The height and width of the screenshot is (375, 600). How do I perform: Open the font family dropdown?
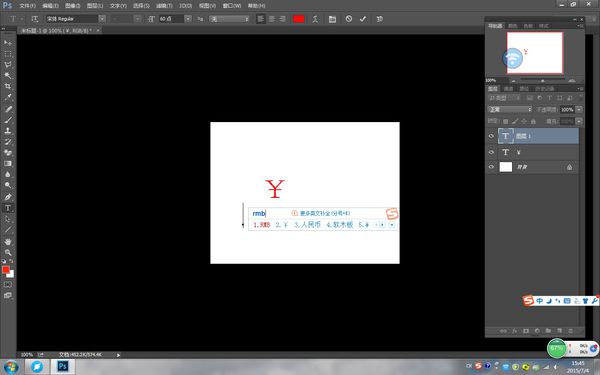click(102, 19)
